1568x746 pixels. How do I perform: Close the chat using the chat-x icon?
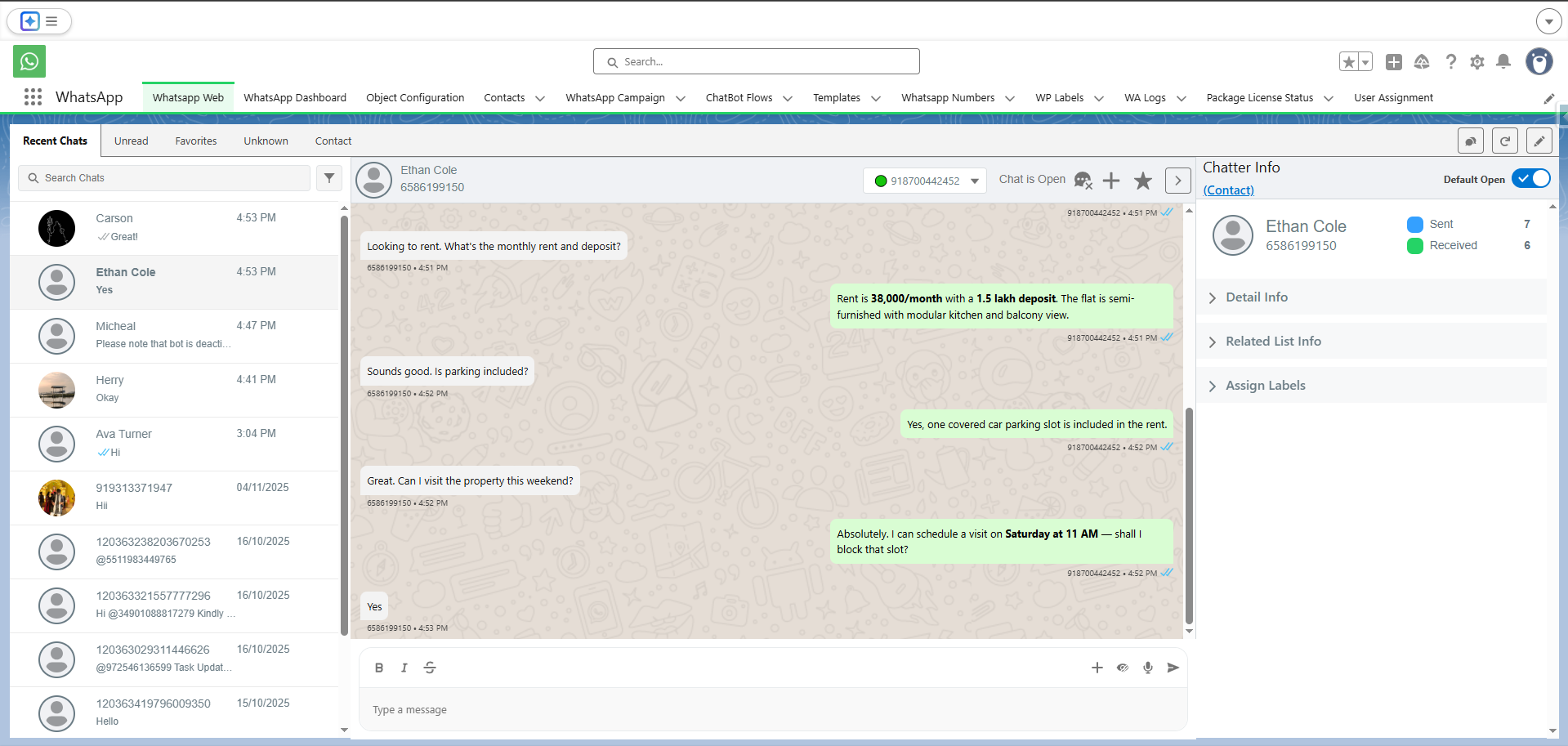pos(1083,180)
